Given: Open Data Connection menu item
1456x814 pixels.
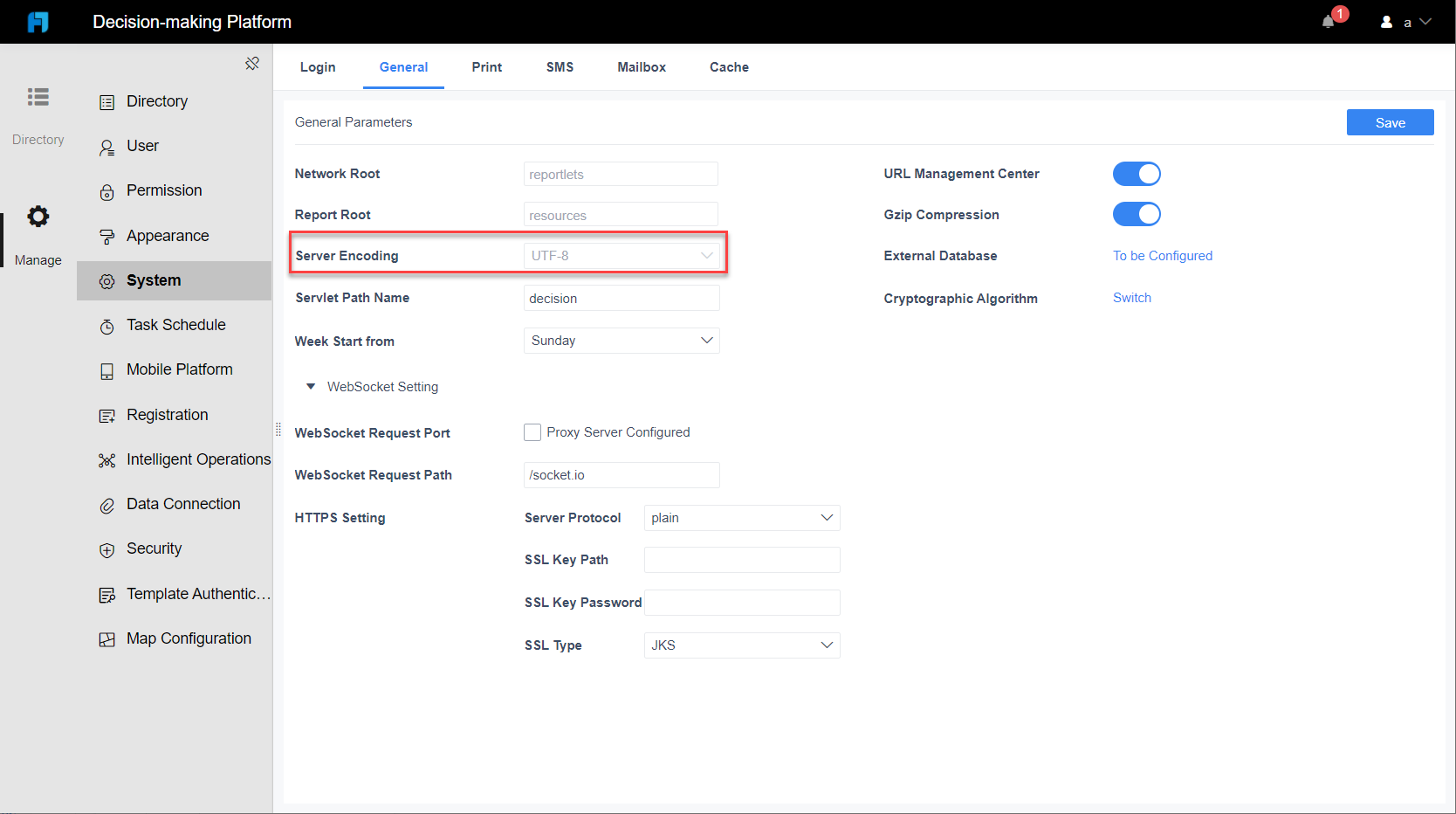Looking at the screenshot, I should click(183, 504).
